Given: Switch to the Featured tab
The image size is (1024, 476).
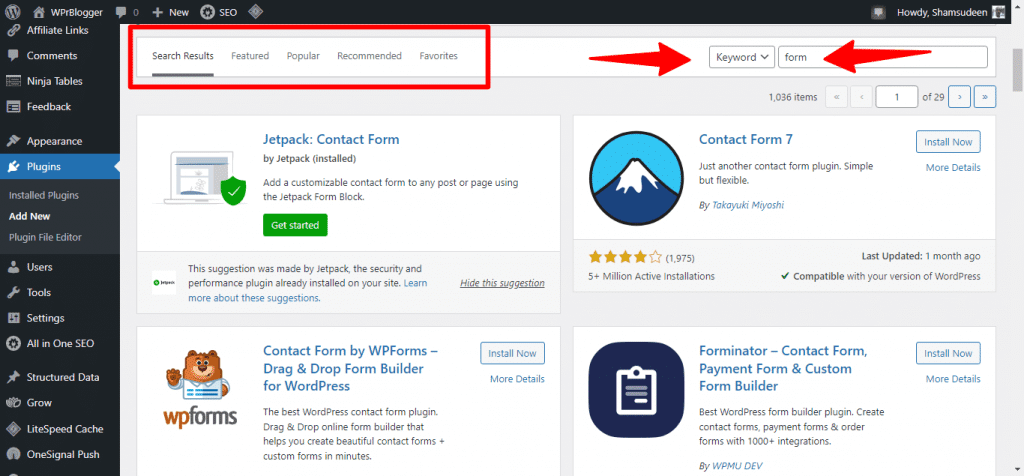Looking at the screenshot, I should coord(250,56).
